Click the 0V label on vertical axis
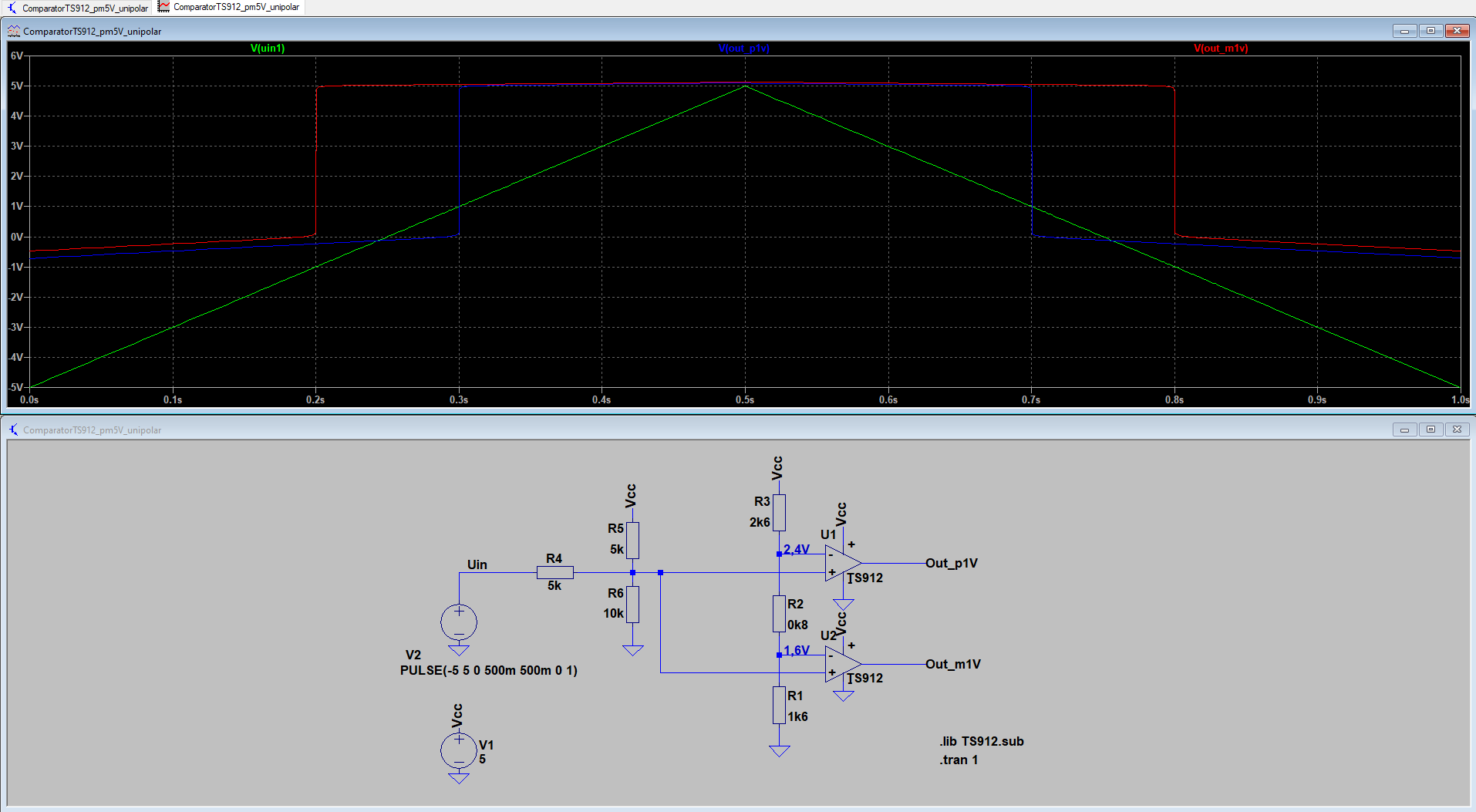The image size is (1476, 812). coord(16,237)
